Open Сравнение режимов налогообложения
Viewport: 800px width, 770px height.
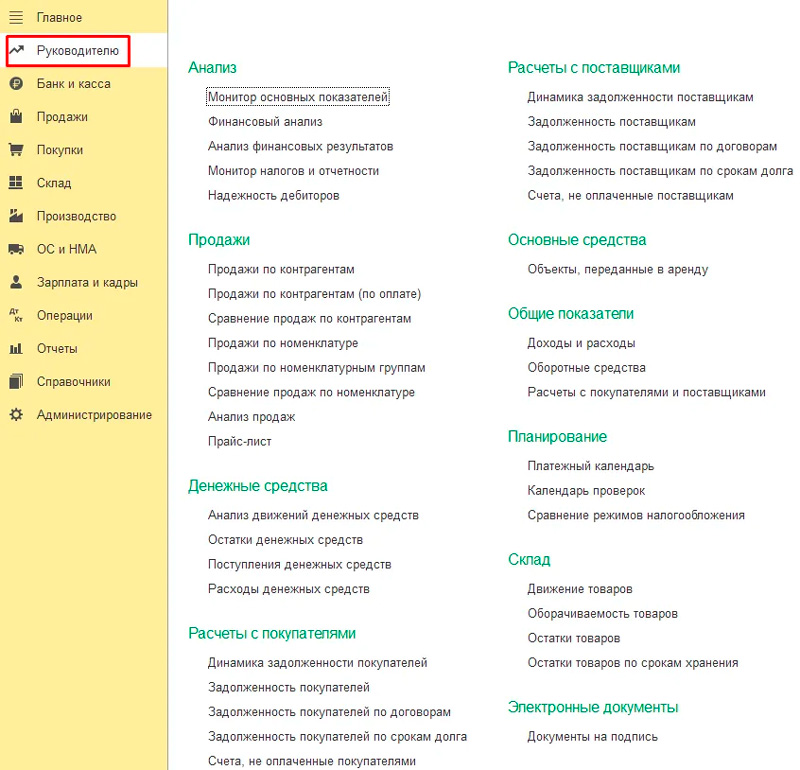636,515
